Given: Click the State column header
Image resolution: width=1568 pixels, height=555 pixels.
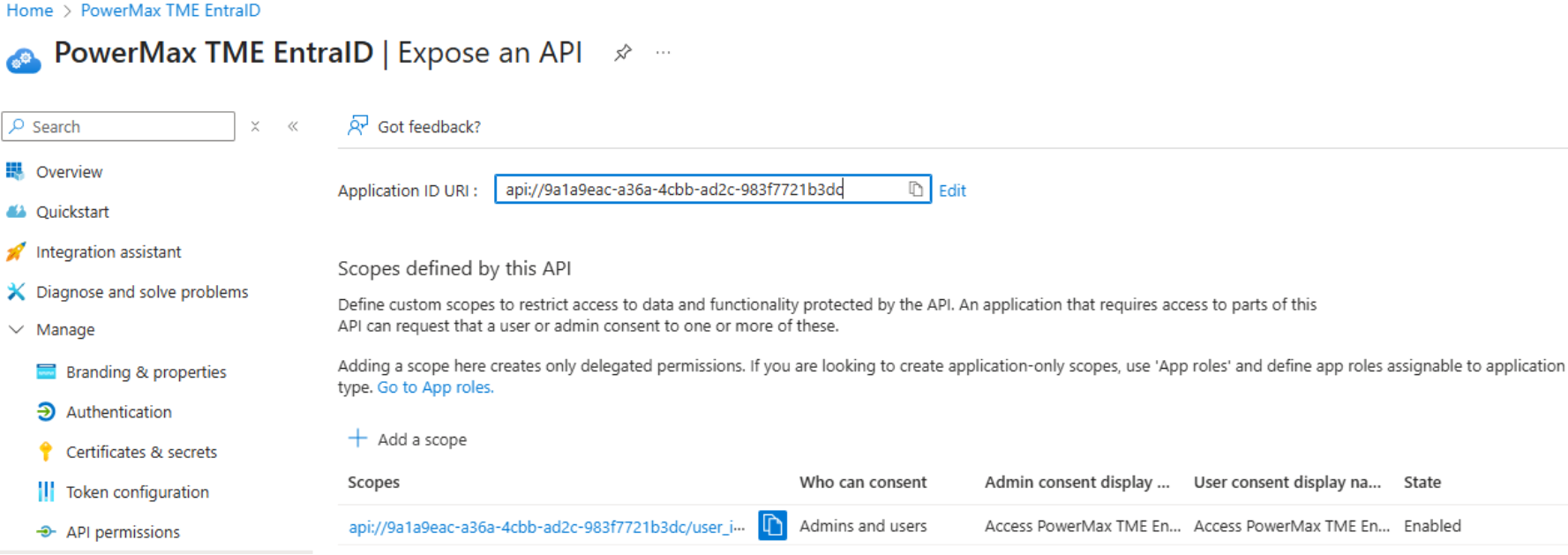Looking at the screenshot, I should coord(1422,483).
